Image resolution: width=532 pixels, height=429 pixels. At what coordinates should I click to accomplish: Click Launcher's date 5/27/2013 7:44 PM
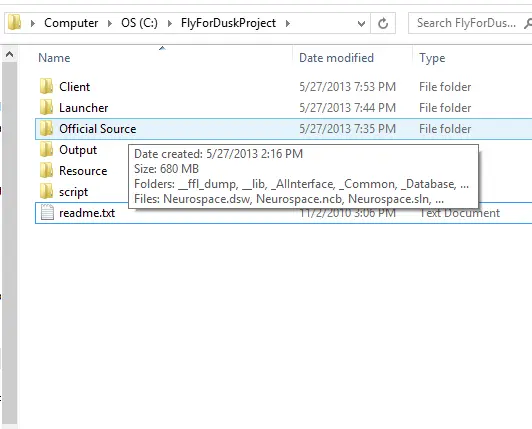pos(347,108)
